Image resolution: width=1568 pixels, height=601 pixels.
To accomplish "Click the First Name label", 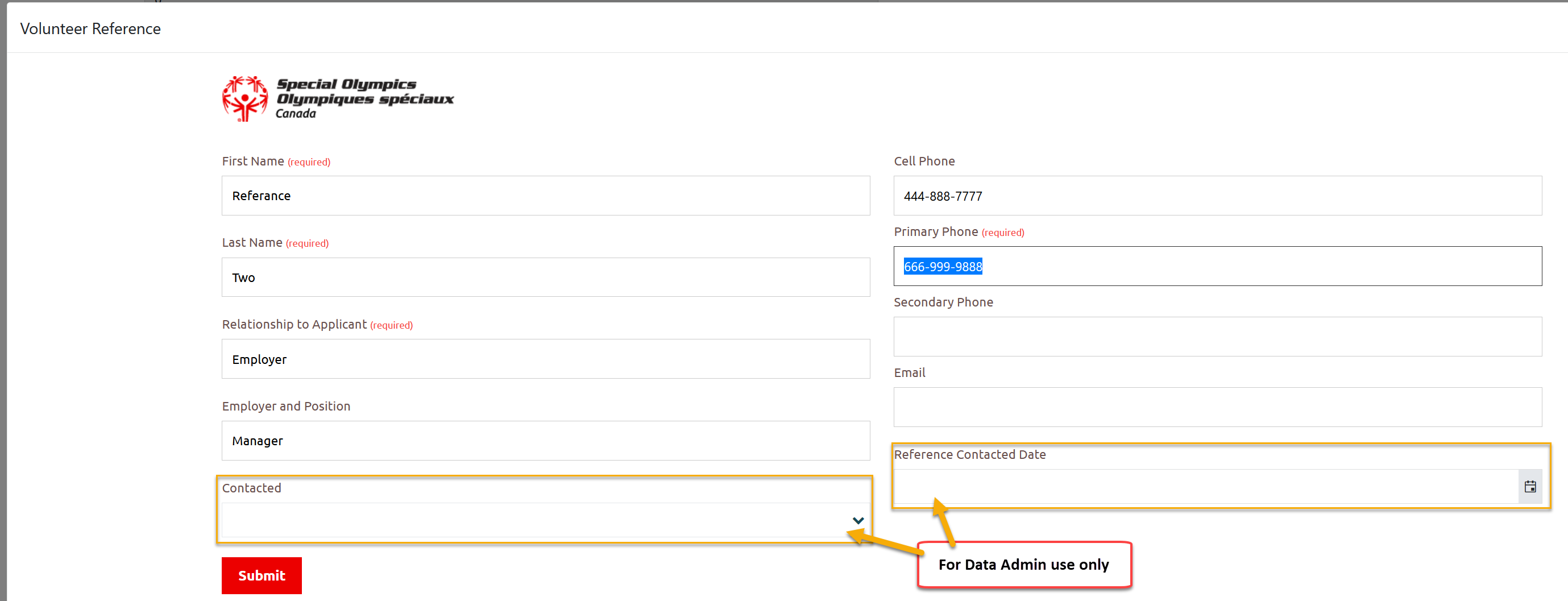I will (252, 161).
